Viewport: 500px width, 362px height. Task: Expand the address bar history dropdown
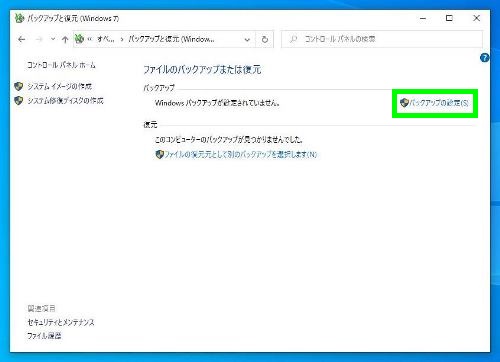point(247,40)
